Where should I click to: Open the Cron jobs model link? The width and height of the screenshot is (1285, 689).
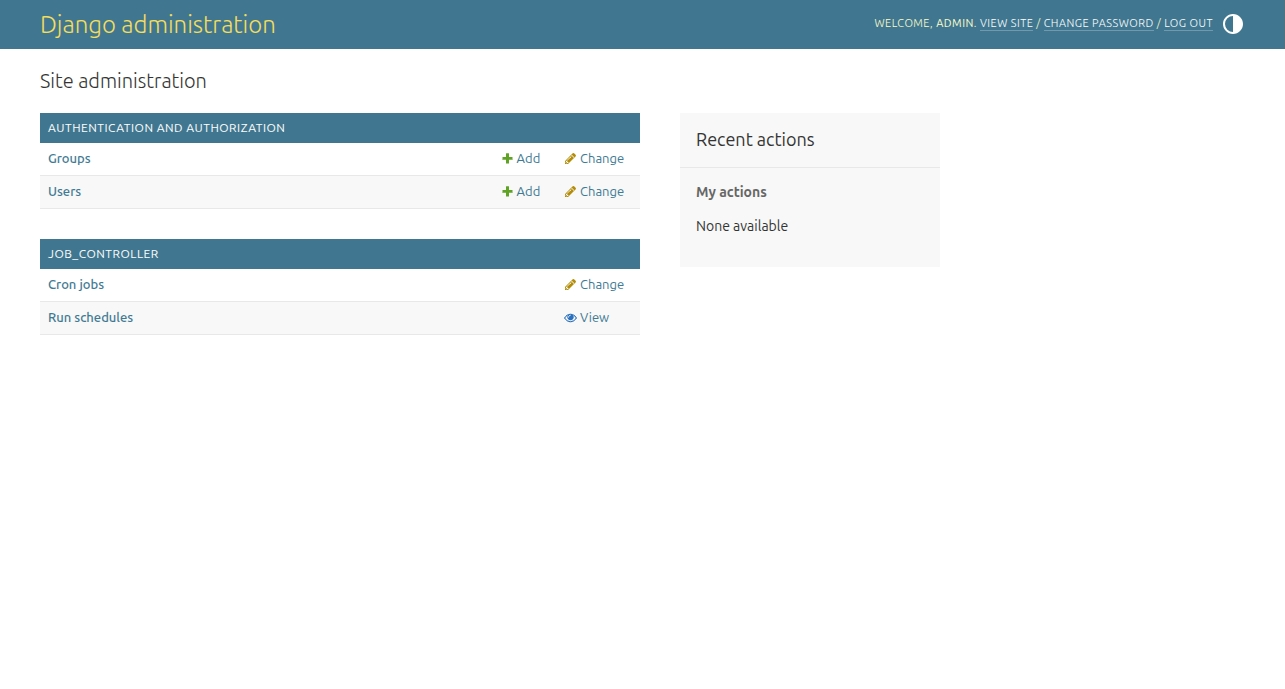[76, 285]
